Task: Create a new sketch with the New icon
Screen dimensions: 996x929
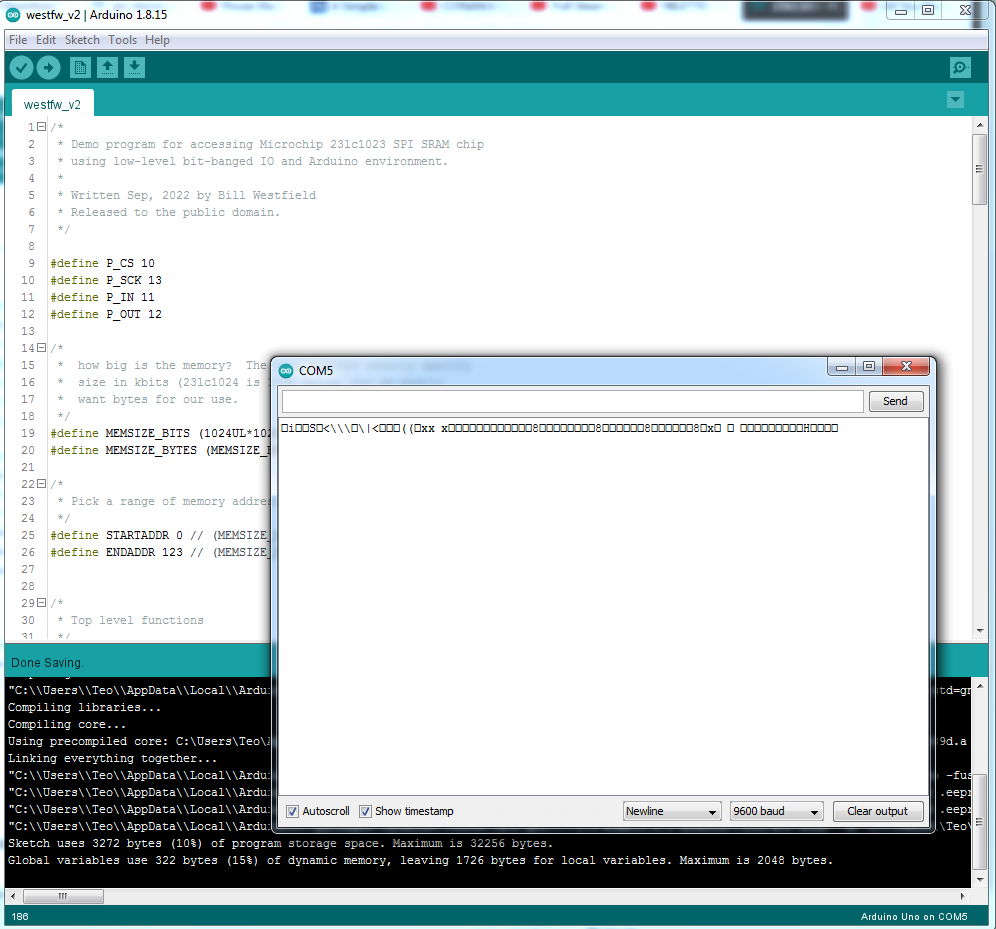Action: (79, 67)
